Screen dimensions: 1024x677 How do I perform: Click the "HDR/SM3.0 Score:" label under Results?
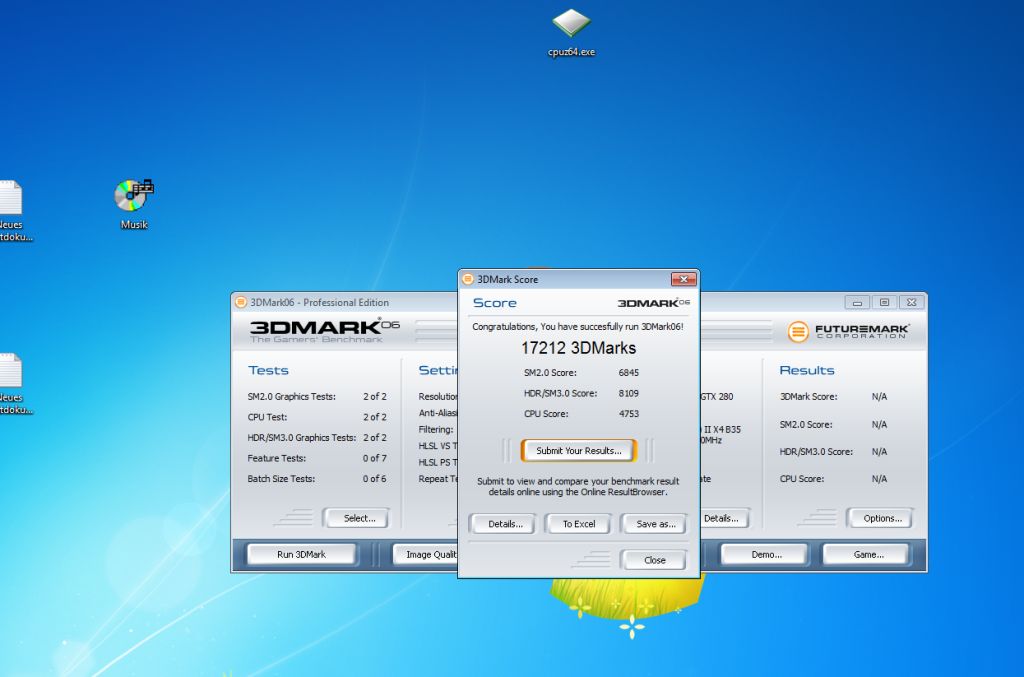click(x=816, y=452)
